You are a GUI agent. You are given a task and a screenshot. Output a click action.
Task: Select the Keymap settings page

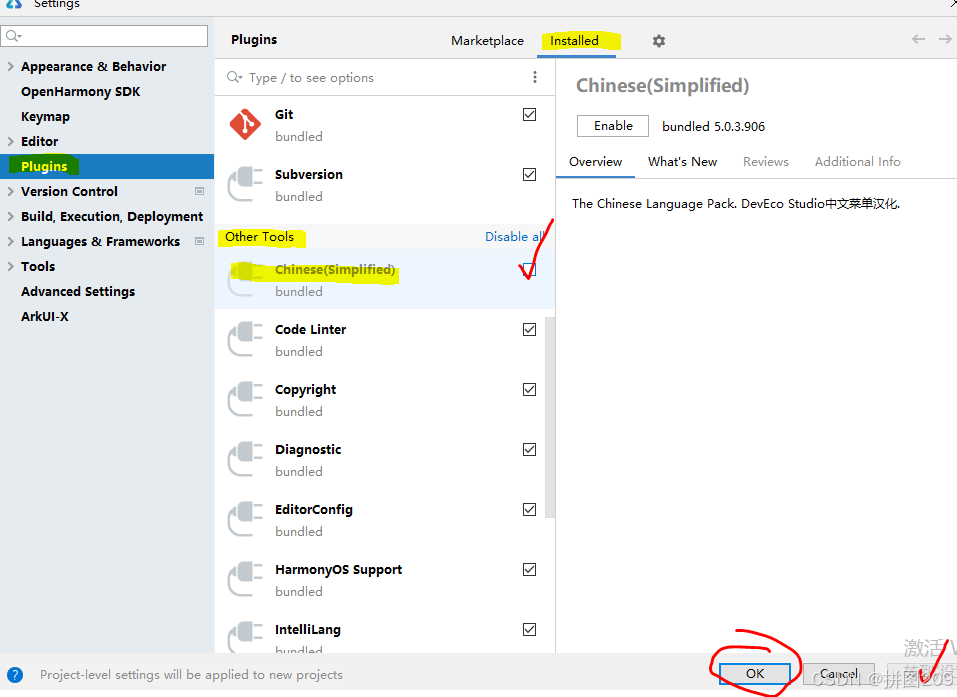click(45, 117)
